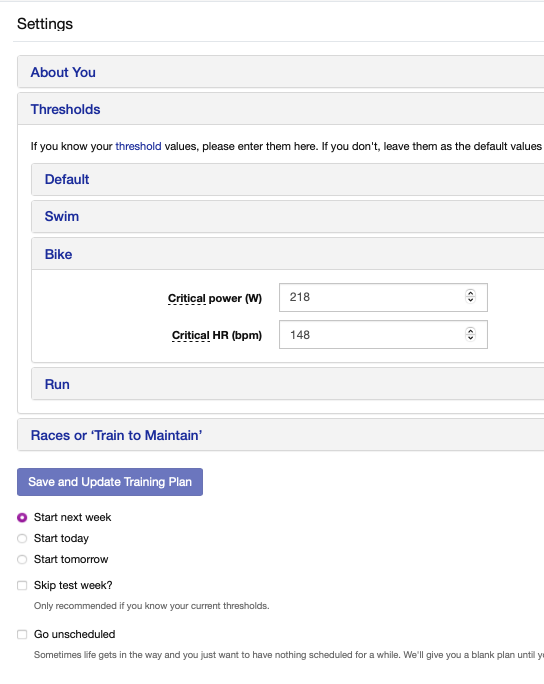
Task: Expand the About You section
Action: 281,72
